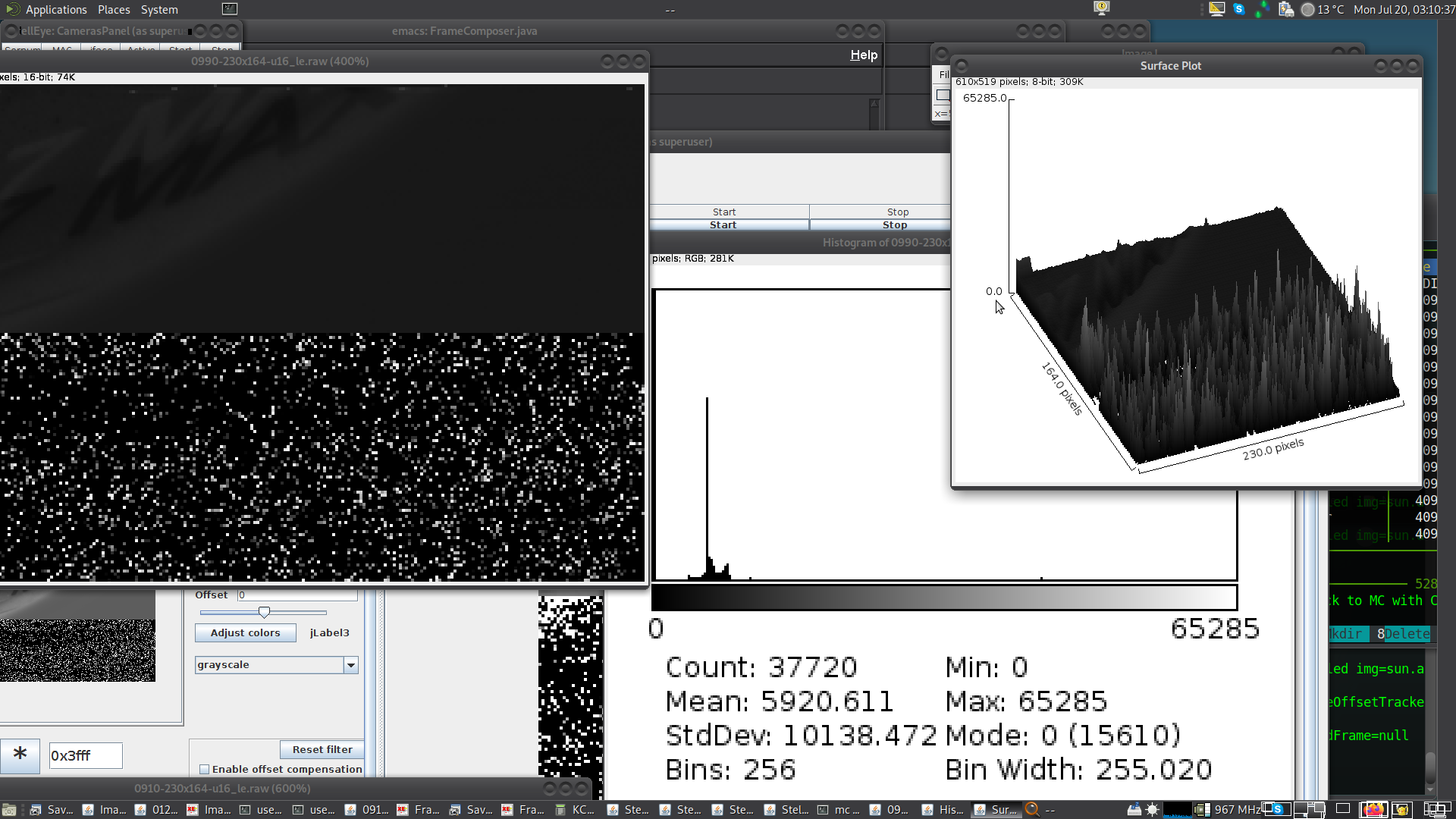This screenshot has width=1456, height=819.
Task: Click the 0x3fff text field
Action: (85, 755)
